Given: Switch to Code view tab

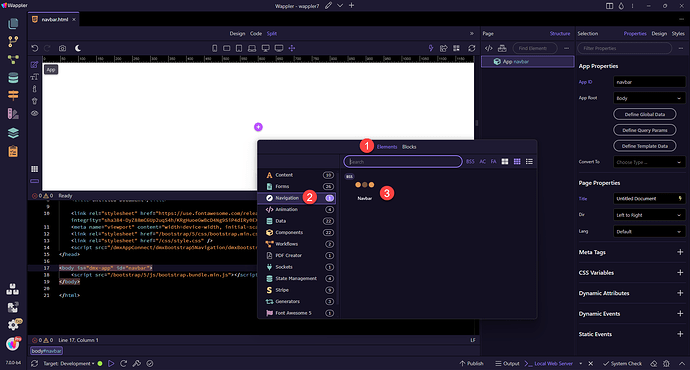Looking at the screenshot, I should (256, 33).
